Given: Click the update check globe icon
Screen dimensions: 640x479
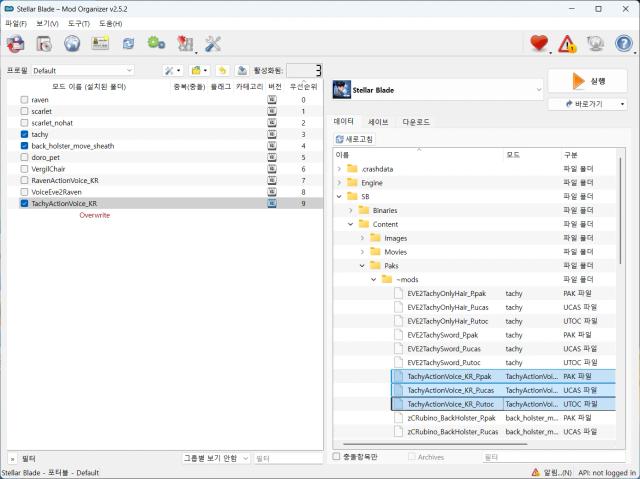Looking at the screenshot, I should coord(595,43).
